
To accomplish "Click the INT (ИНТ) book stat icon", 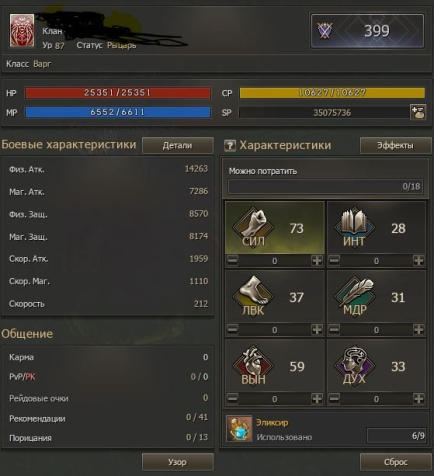I will [355, 226].
